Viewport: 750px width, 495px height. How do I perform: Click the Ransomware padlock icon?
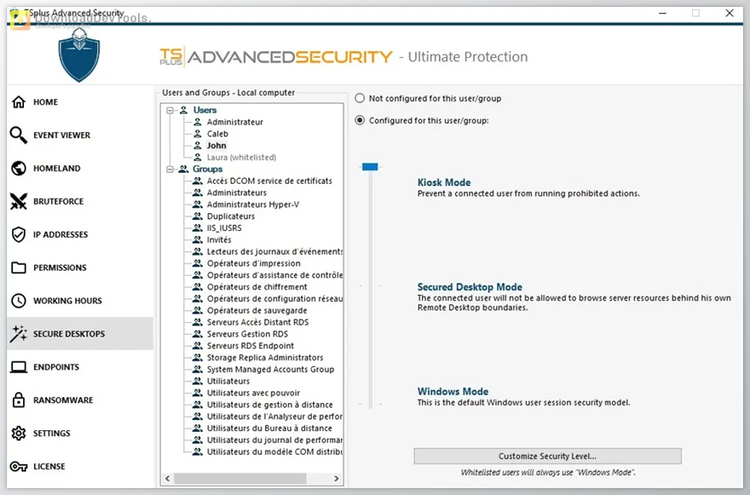click(19, 400)
